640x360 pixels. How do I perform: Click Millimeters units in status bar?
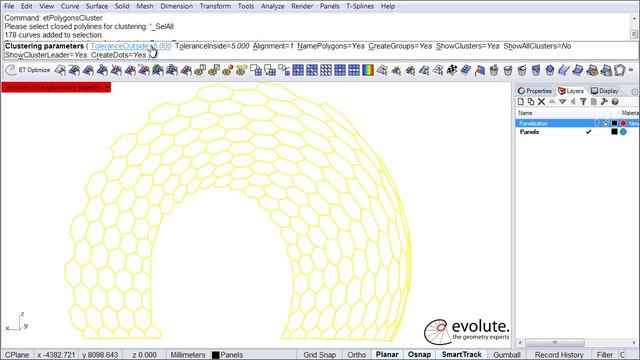coord(188,355)
